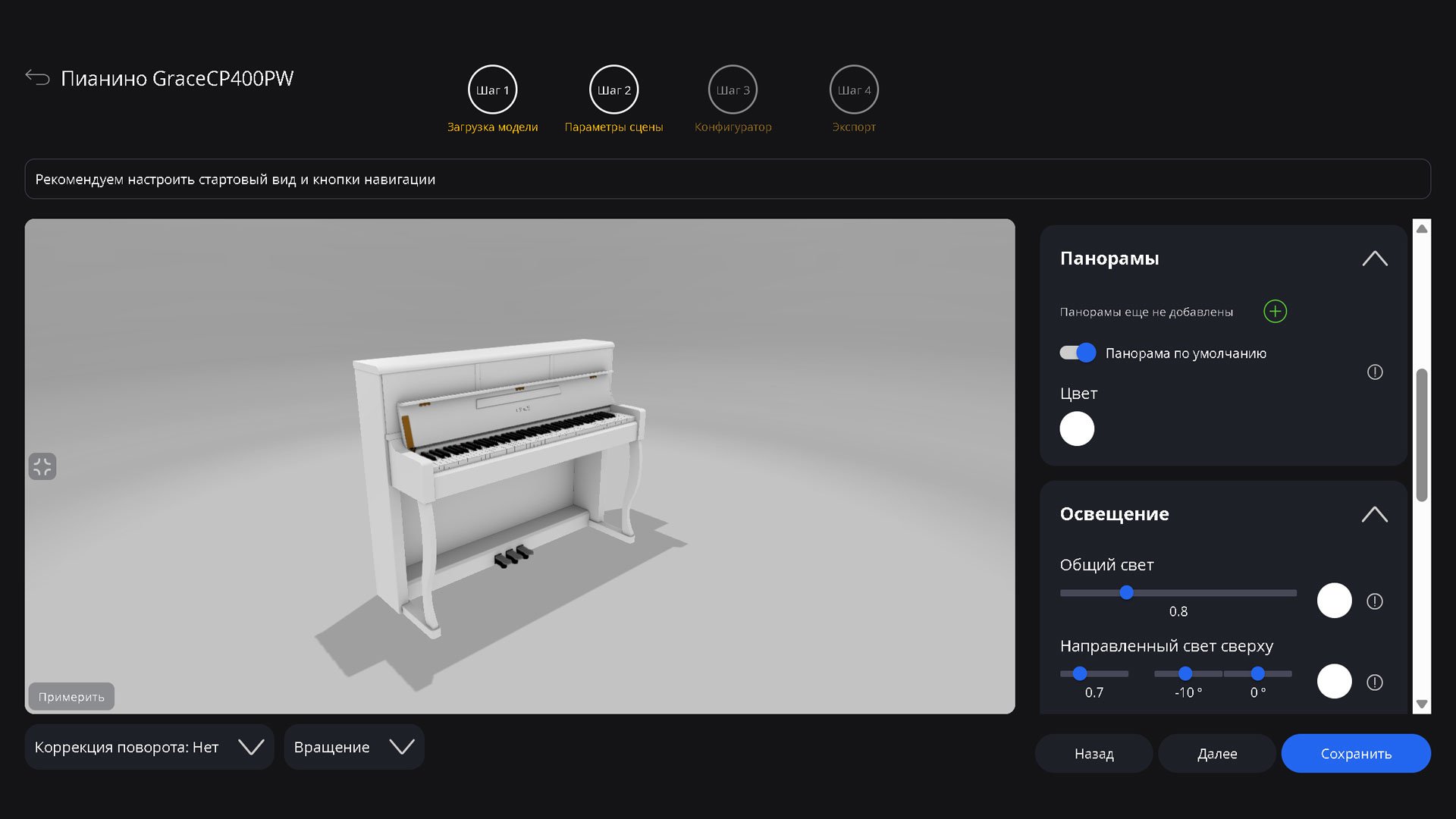Click the back arrow beside the Пианино title
The image size is (1456, 819).
tap(37, 77)
